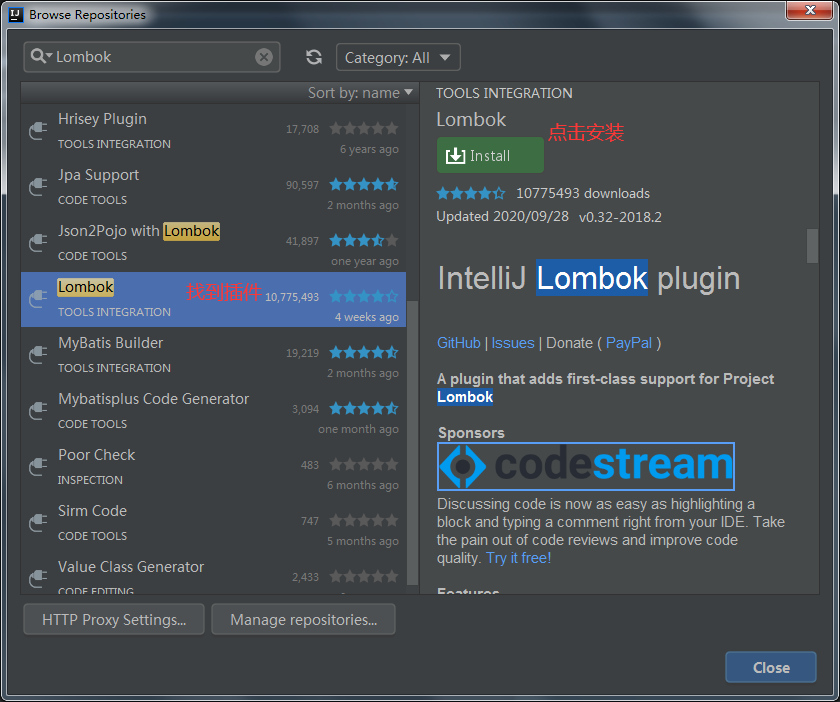
Task: Click the Lombok row plug icon
Action: 38,298
